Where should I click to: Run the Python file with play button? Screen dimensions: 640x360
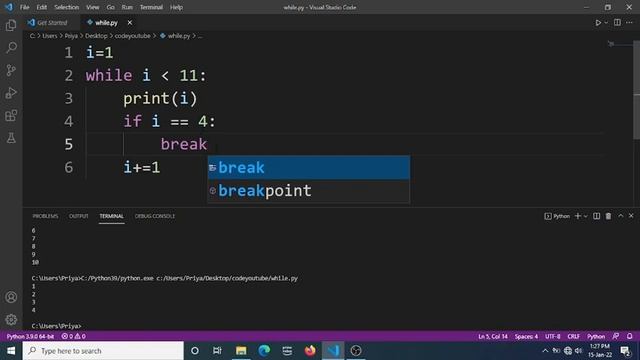[x=598, y=23]
